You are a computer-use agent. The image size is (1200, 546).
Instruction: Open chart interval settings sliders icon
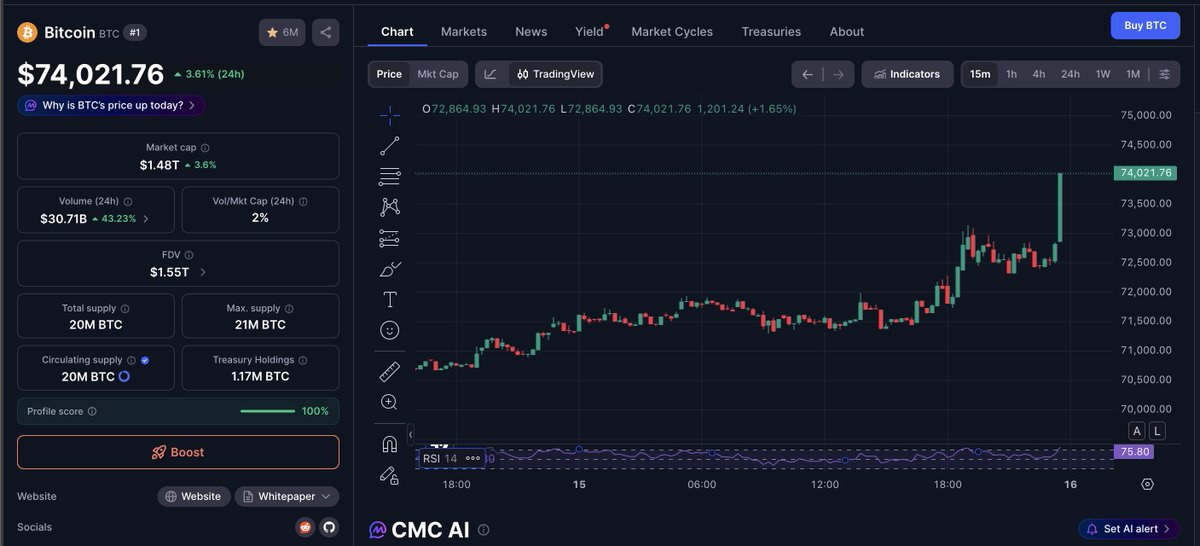[1164, 74]
